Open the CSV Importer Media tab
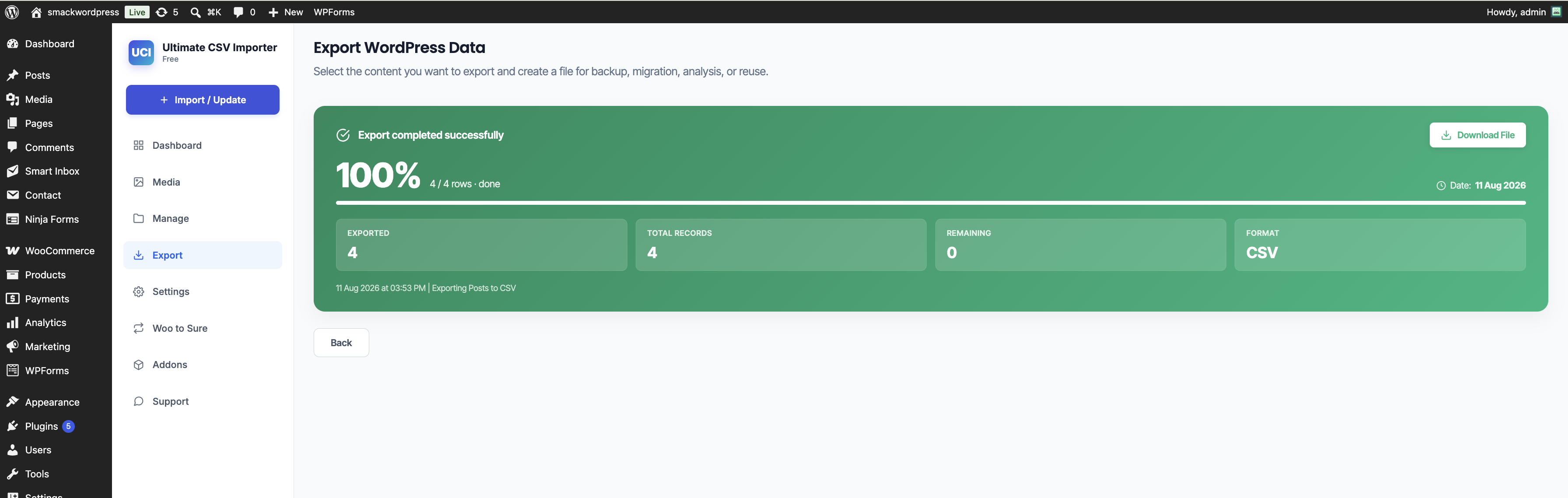Screen dimensions: 1568x498 coord(203,182)
